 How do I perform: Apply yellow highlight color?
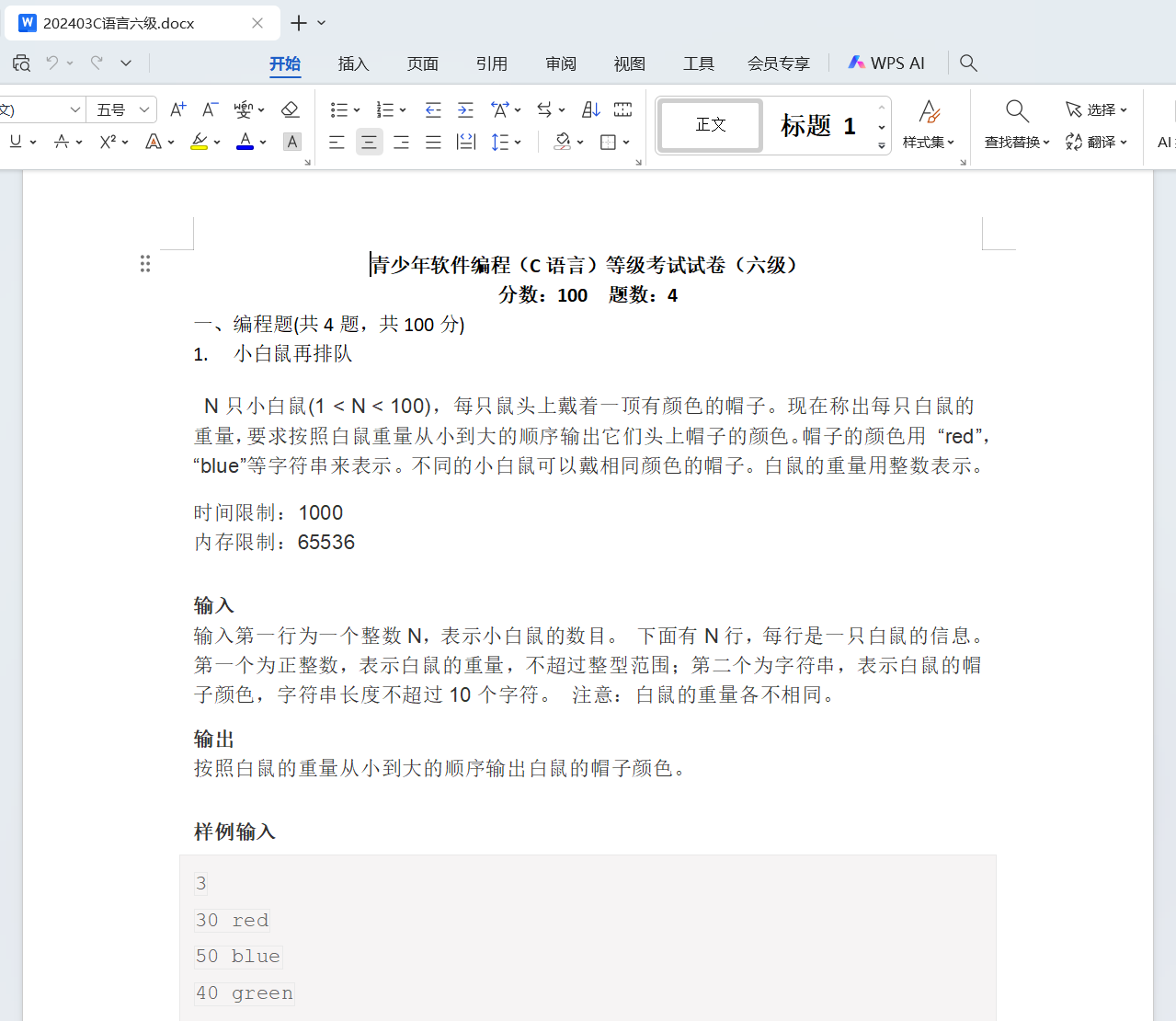tap(199, 142)
